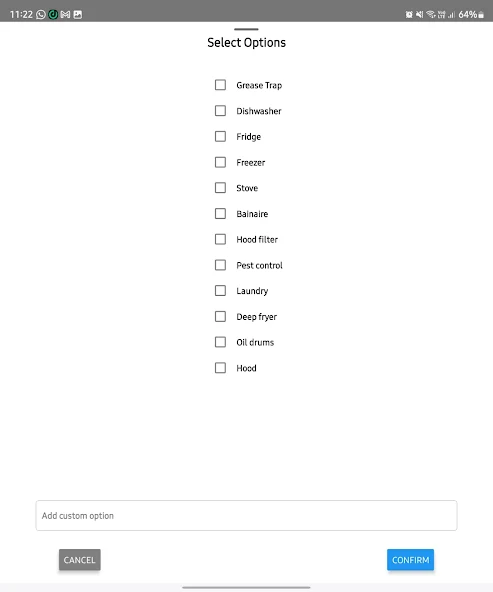Image resolution: width=493 pixels, height=592 pixels.
Task: Click the CANCEL button
Action: (x=80, y=560)
